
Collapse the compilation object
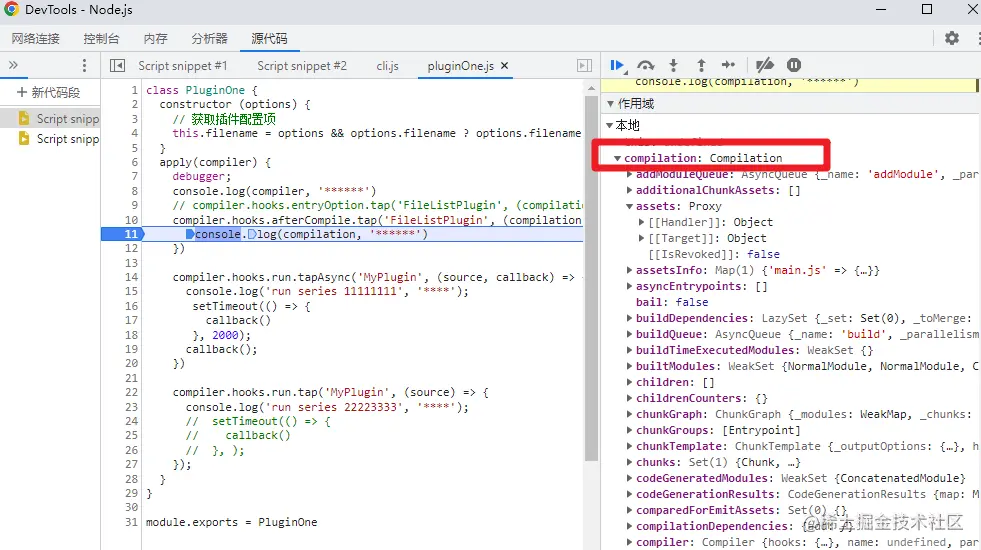pyautogui.click(x=618, y=158)
